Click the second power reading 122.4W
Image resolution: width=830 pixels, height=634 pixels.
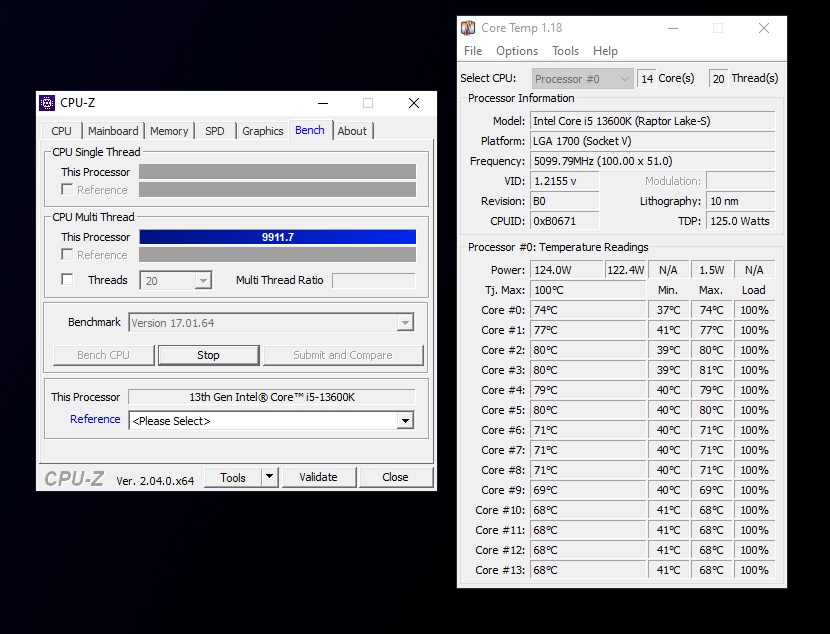[626, 270]
